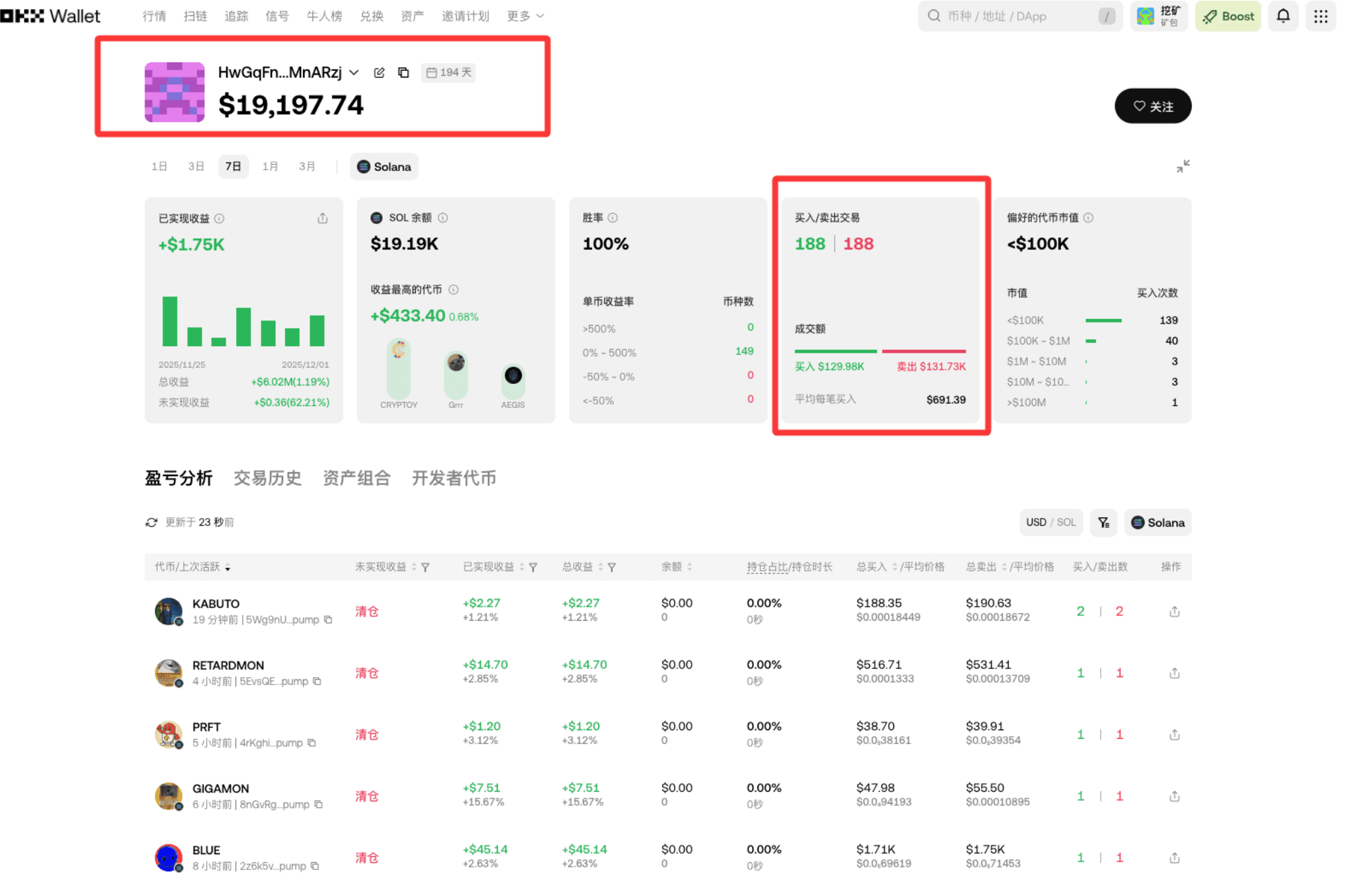
Task: Open the token filter settings icon
Action: (1103, 523)
